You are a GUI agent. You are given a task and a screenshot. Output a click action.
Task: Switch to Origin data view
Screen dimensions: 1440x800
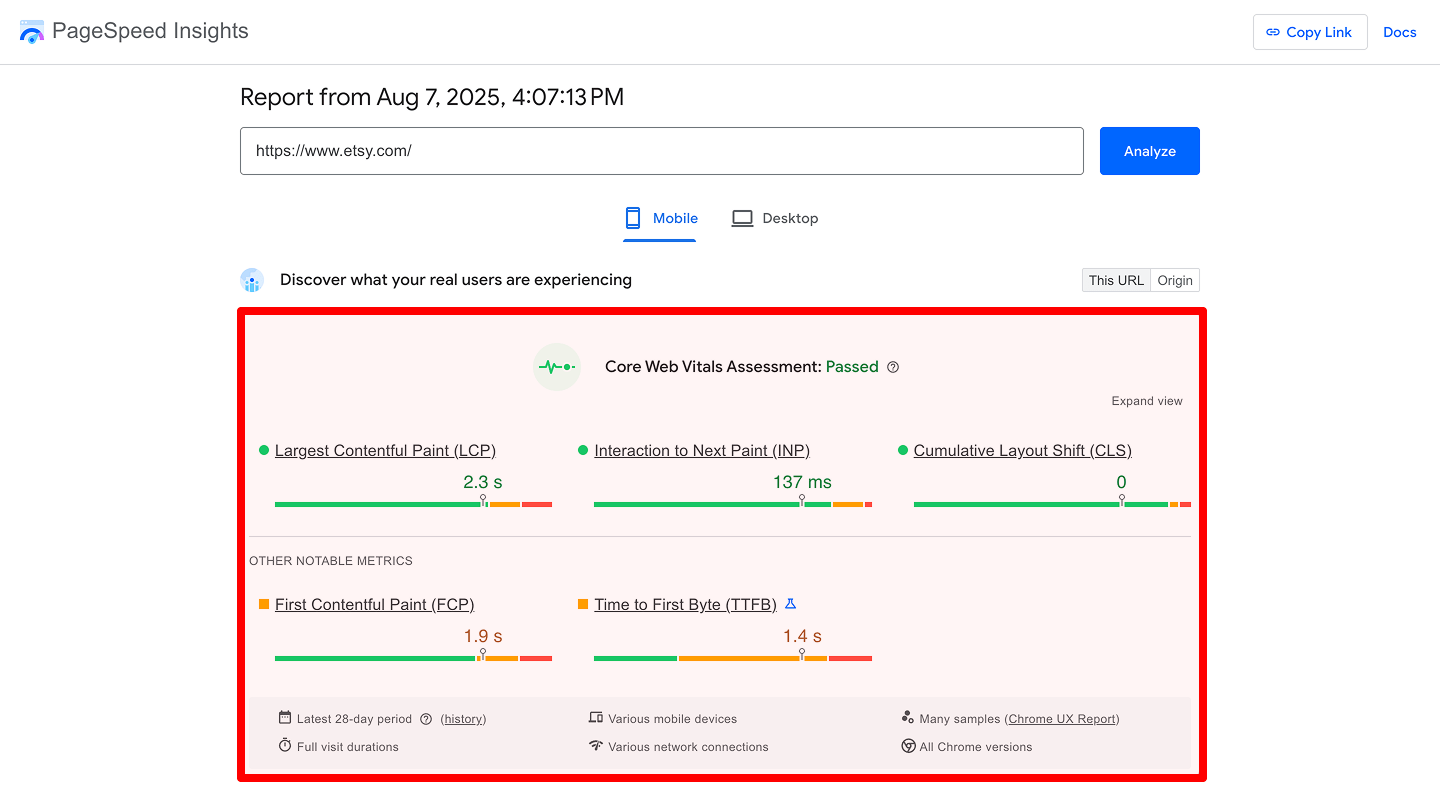click(1175, 280)
